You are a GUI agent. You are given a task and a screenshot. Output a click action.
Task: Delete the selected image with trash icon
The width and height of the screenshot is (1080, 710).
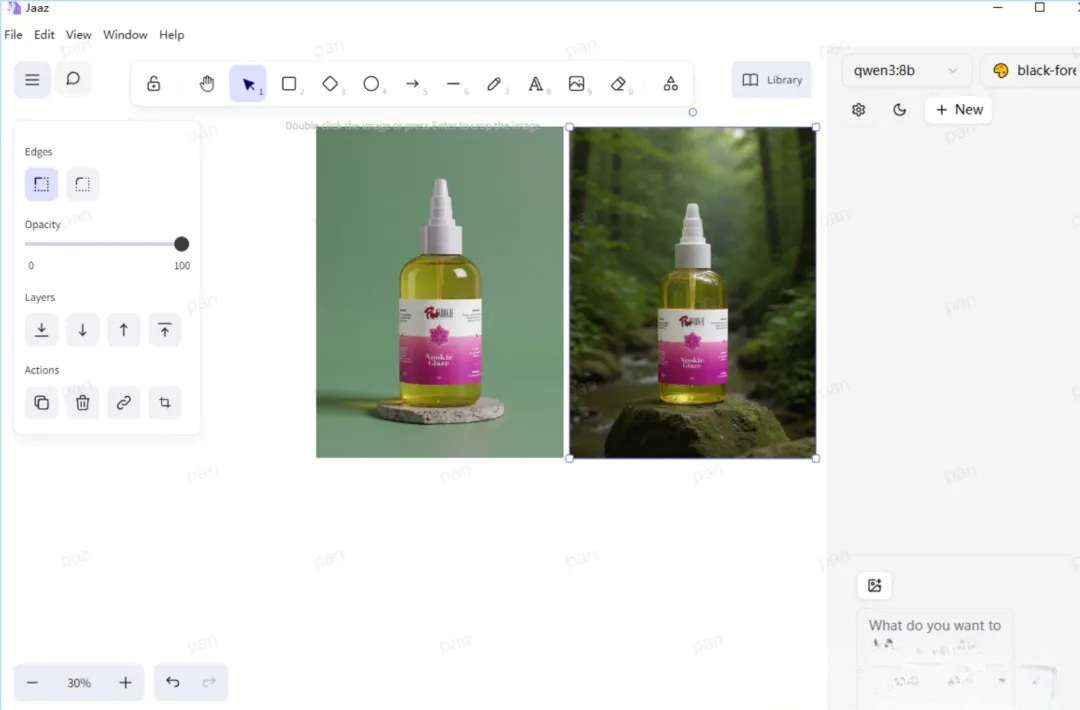(x=83, y=403)
